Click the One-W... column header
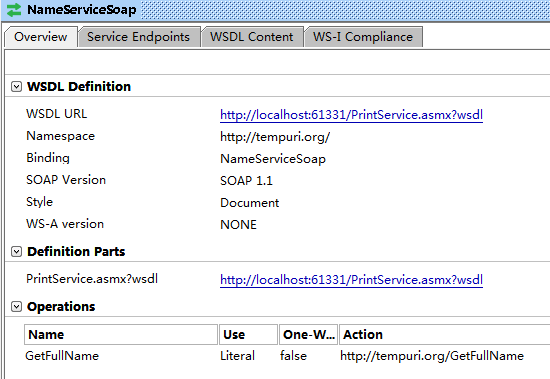The width and height of the screenshot is (550, 379). click(x=308, y=334)
